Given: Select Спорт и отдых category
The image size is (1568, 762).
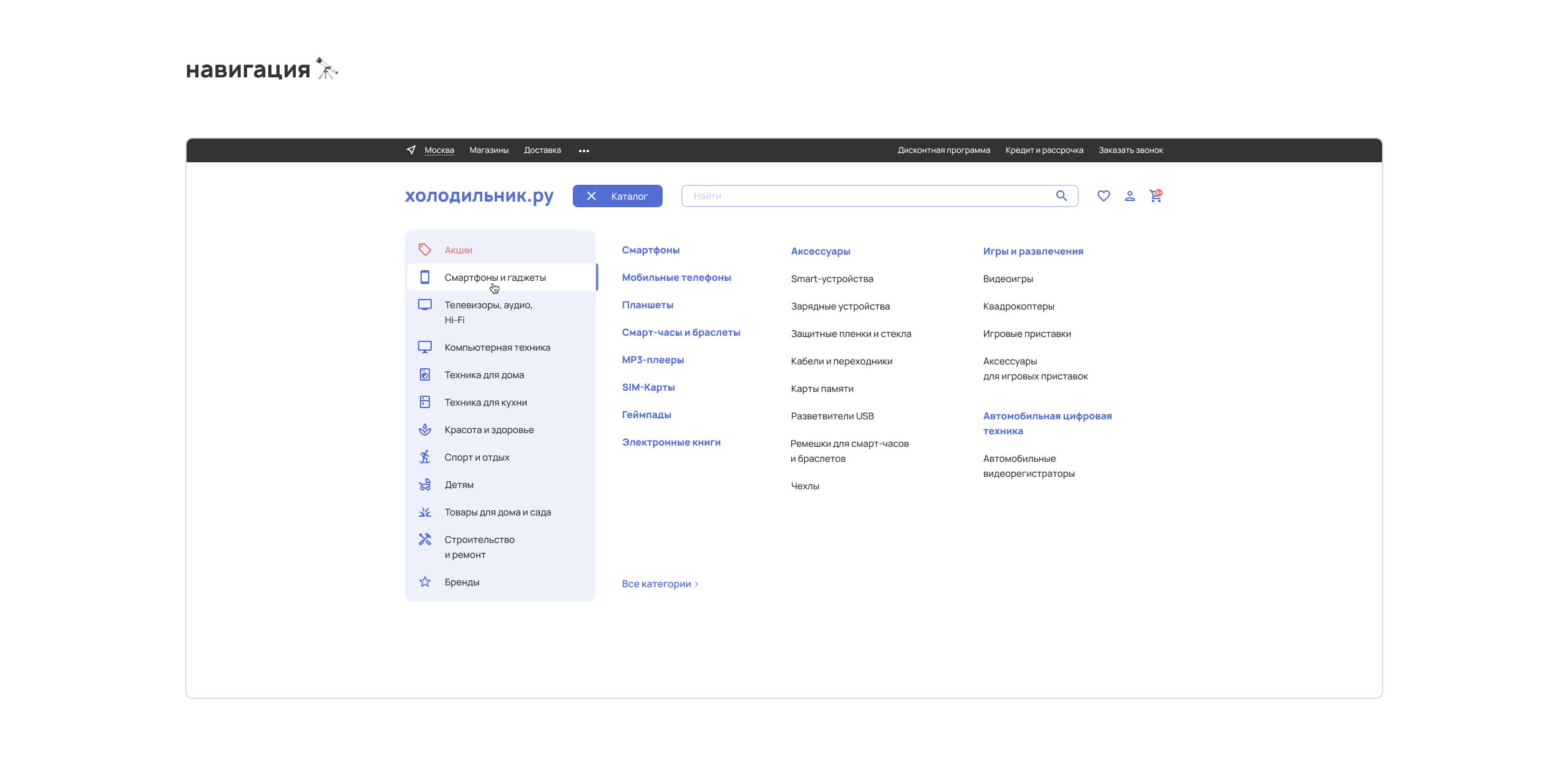Looking at the screenshot, I should [502, 457].
